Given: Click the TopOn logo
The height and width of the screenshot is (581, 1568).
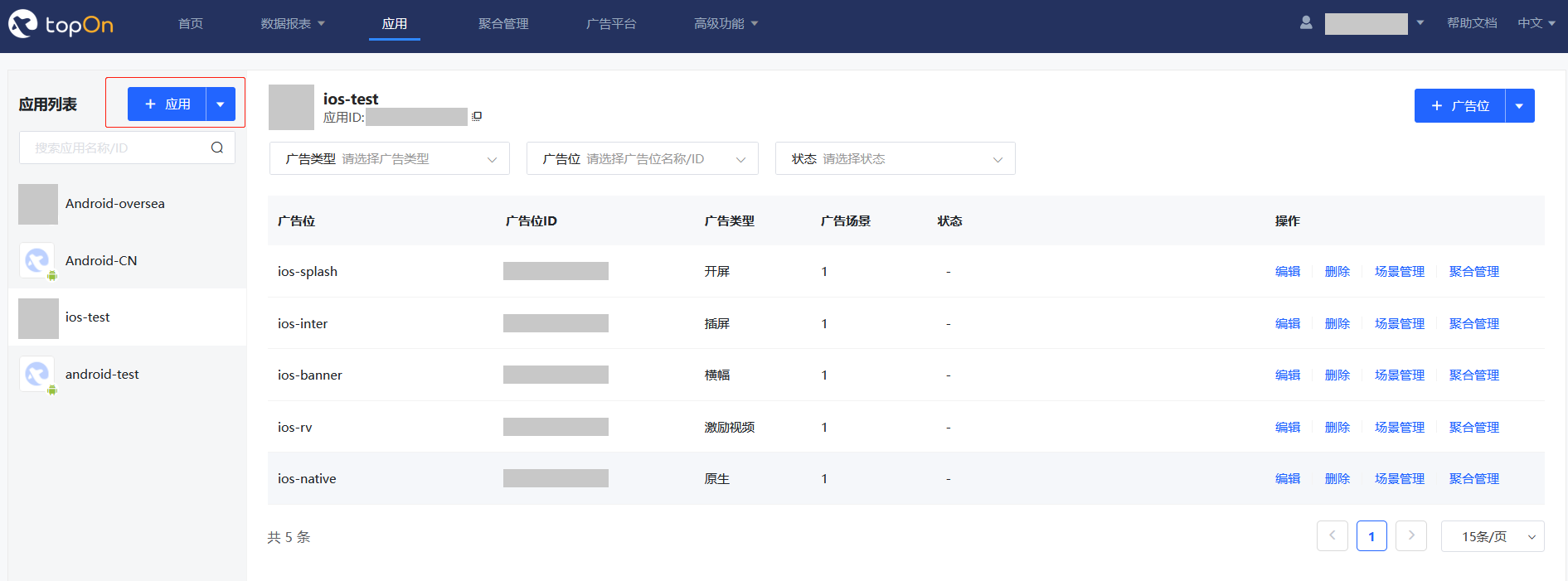Looking at the screenshot, I should tap(61, 24).
